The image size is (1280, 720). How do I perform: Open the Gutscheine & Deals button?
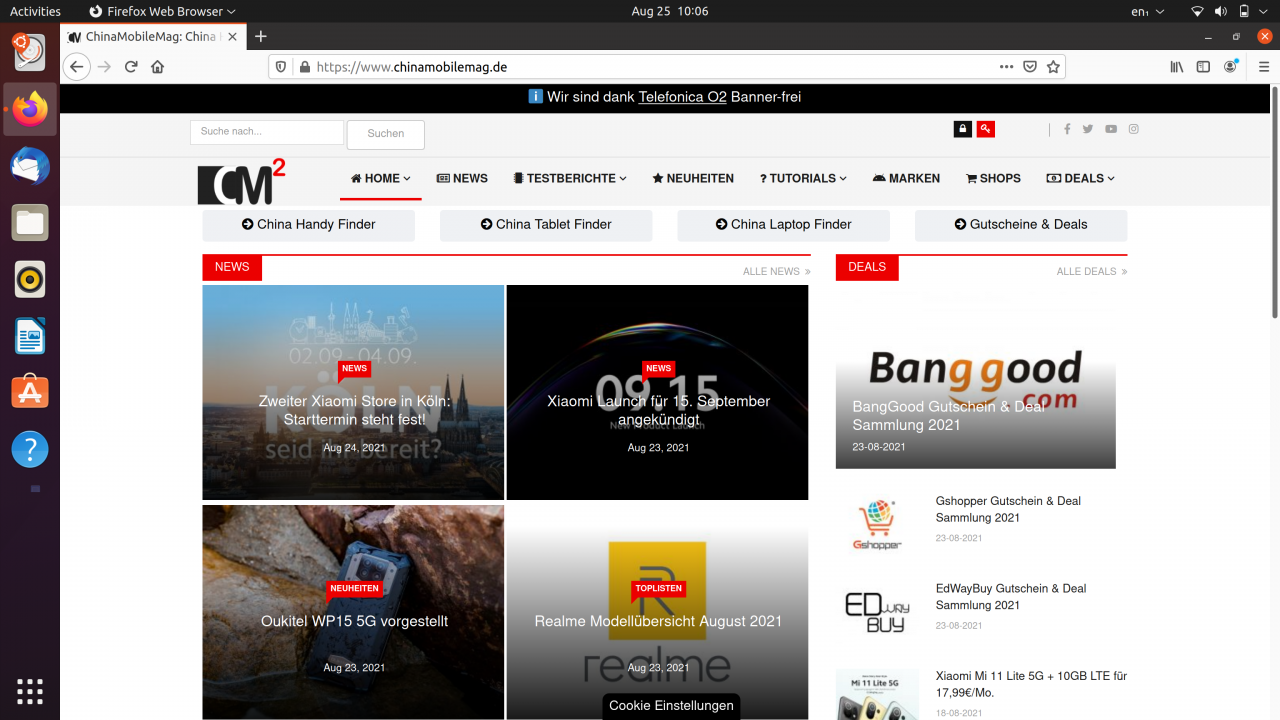pyautogui.click(x=1021, y=225)
